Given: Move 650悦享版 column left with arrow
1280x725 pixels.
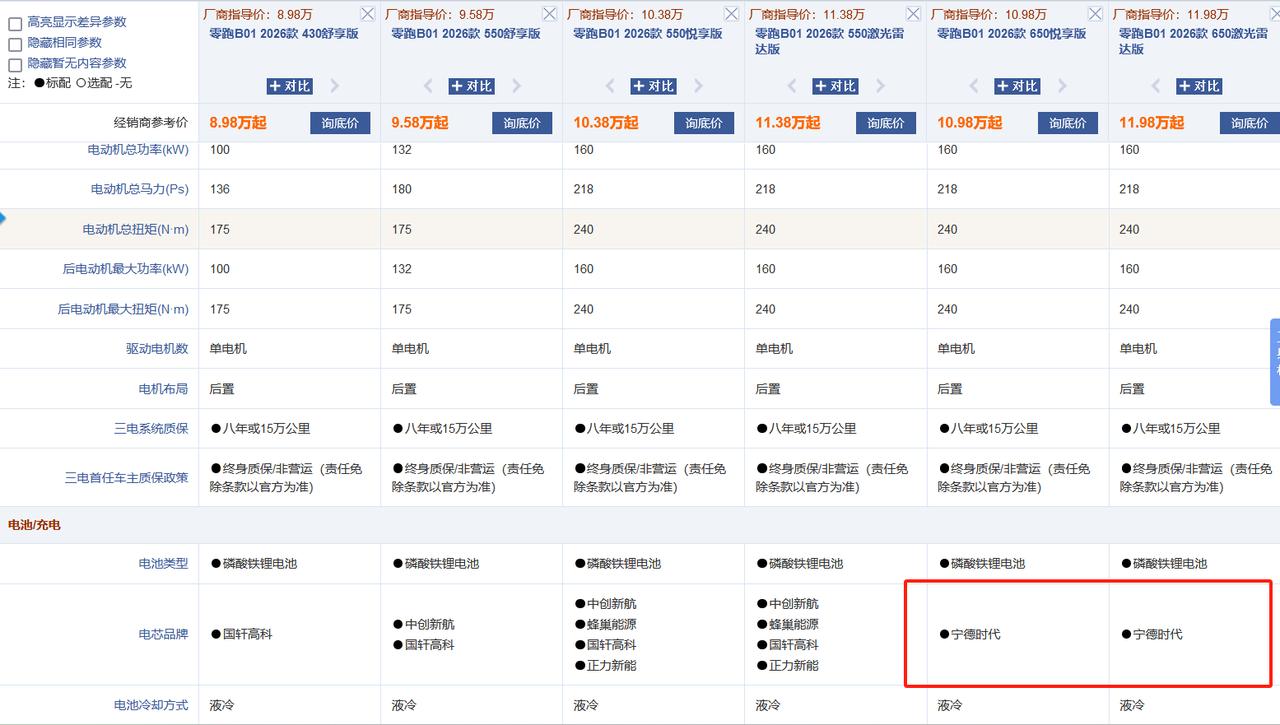Looking at the screenshot, I should click(x=974, y=86).
